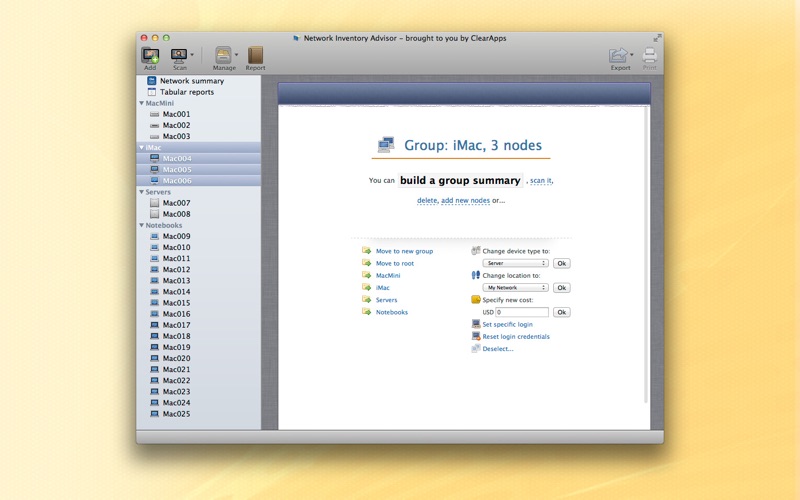Viewport: 800px width, 500px height.
Task: Confirm location with its Ok button
Action: 561,288
